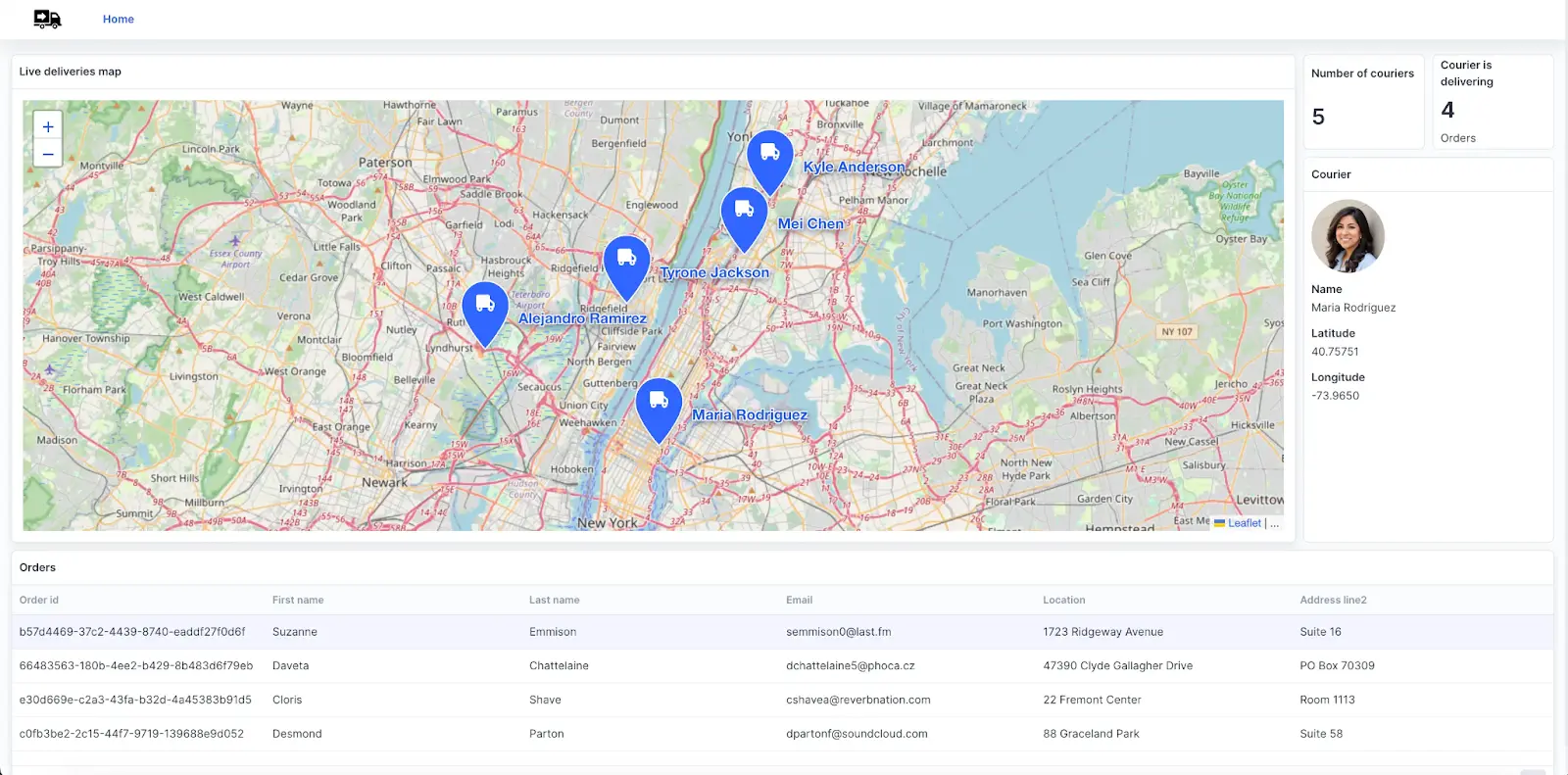The width and height of the screenshot is (1568, 775).
Task: Sort by Email column header
Action: click(799, 600)
